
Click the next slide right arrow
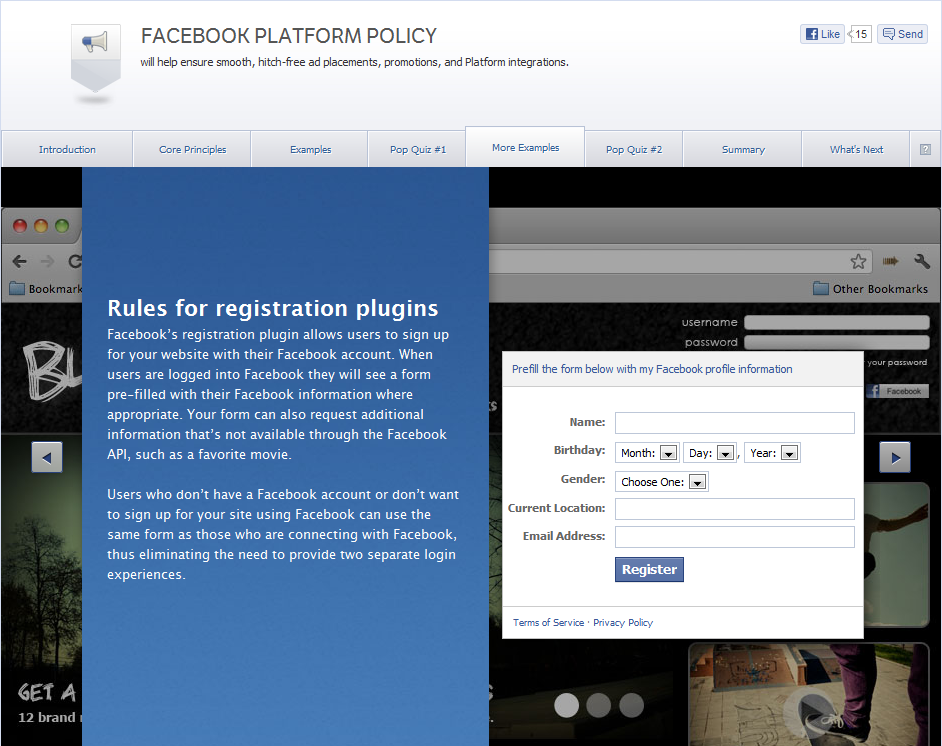point(895,457)
